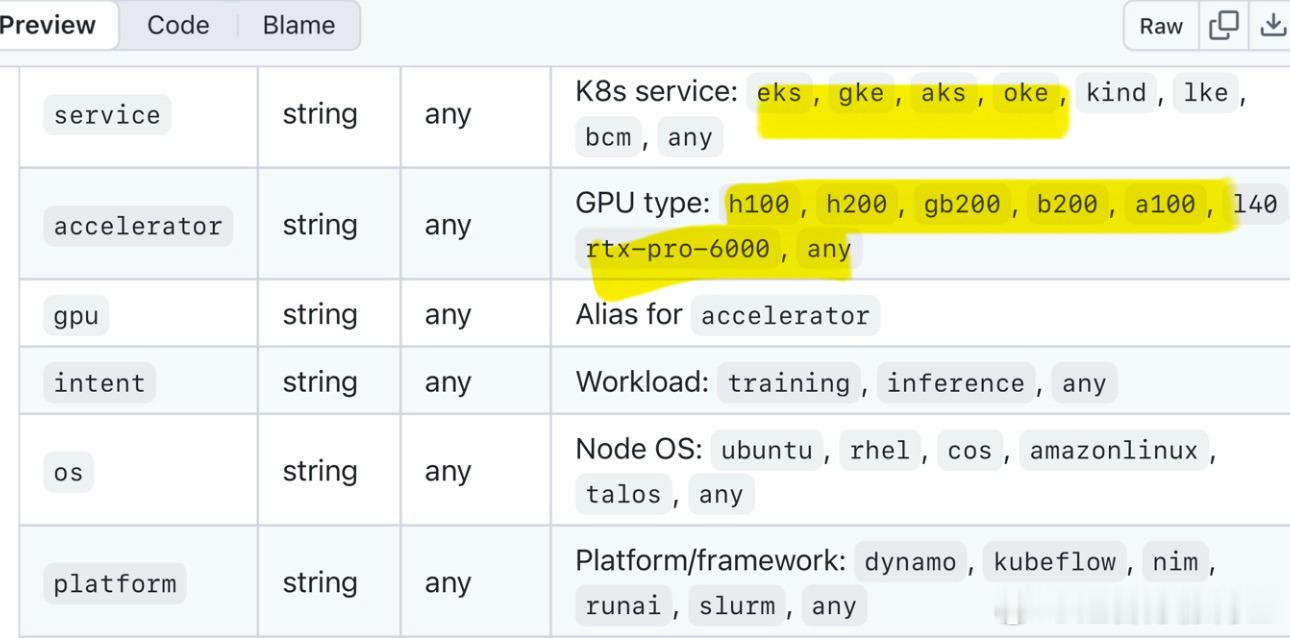Click the os parameter name
Screen dimensions: 1290x638
tap(68, 472)
